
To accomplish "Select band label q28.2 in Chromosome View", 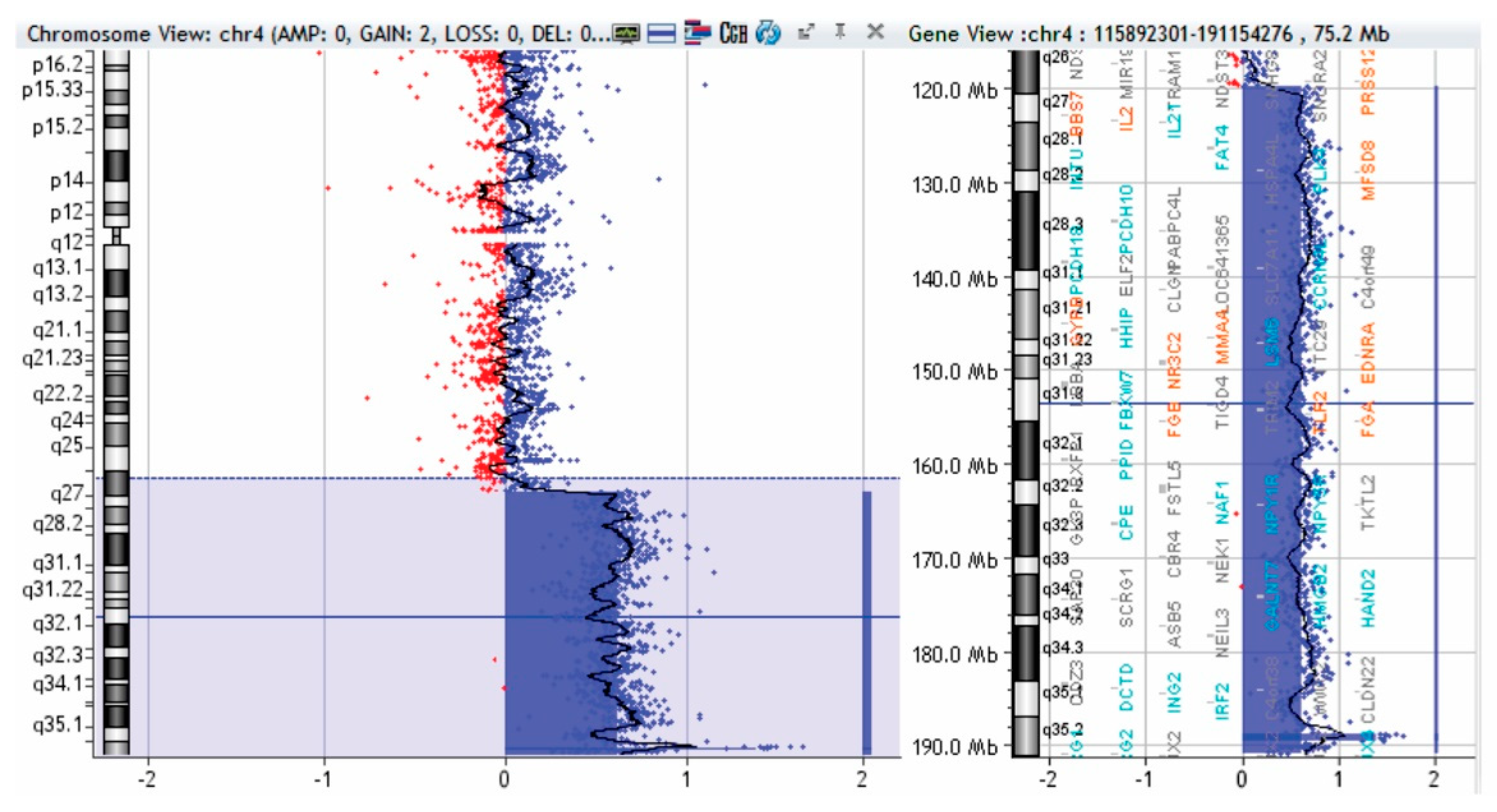I will pos(59,524).
